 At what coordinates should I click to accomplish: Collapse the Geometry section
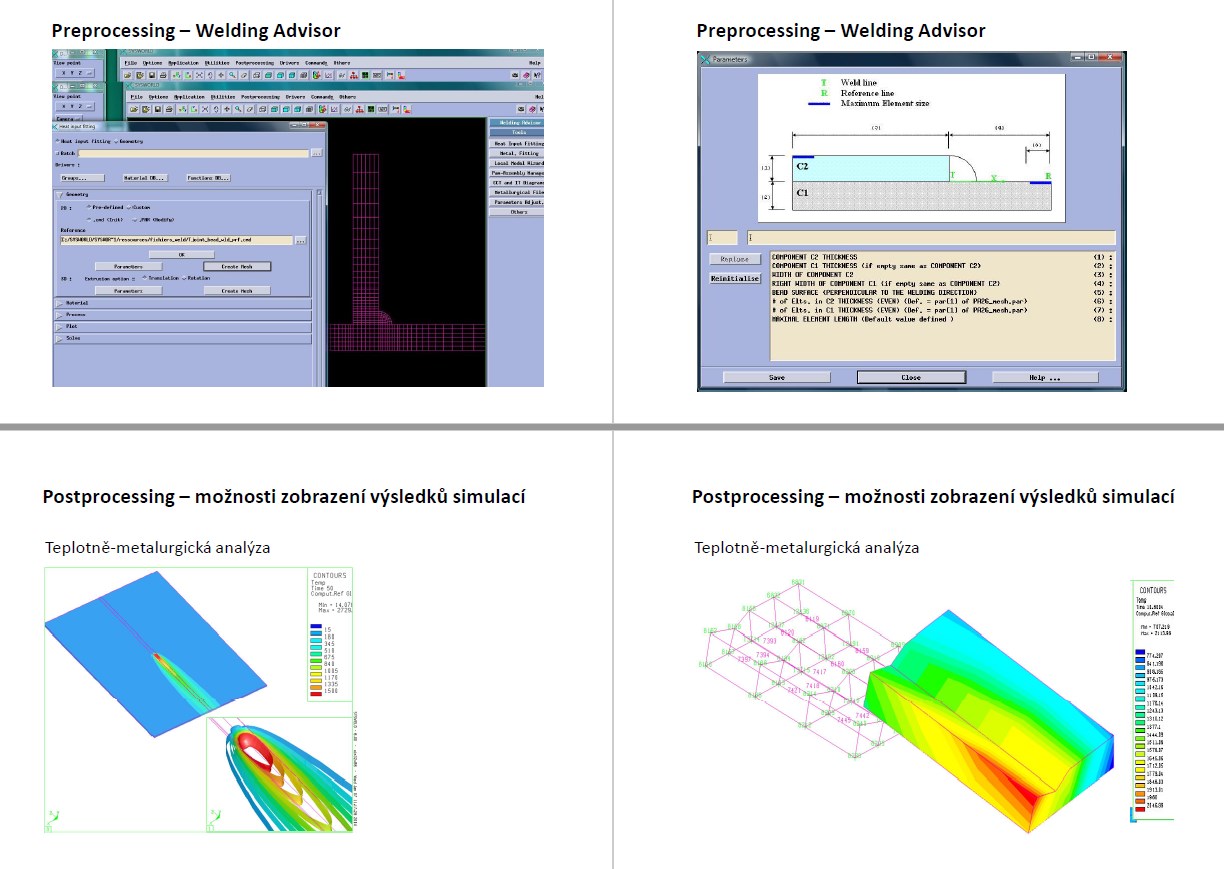[x=60, y=195]
